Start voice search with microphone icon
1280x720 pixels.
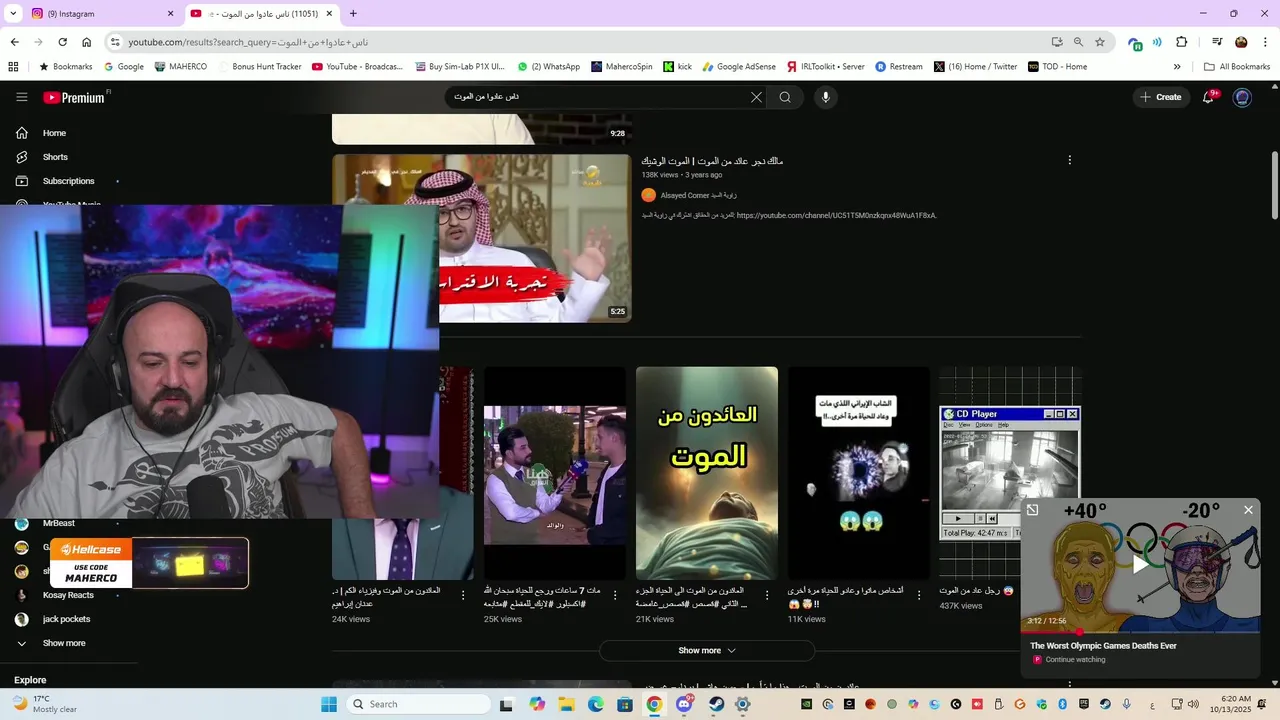pos(825,97)
